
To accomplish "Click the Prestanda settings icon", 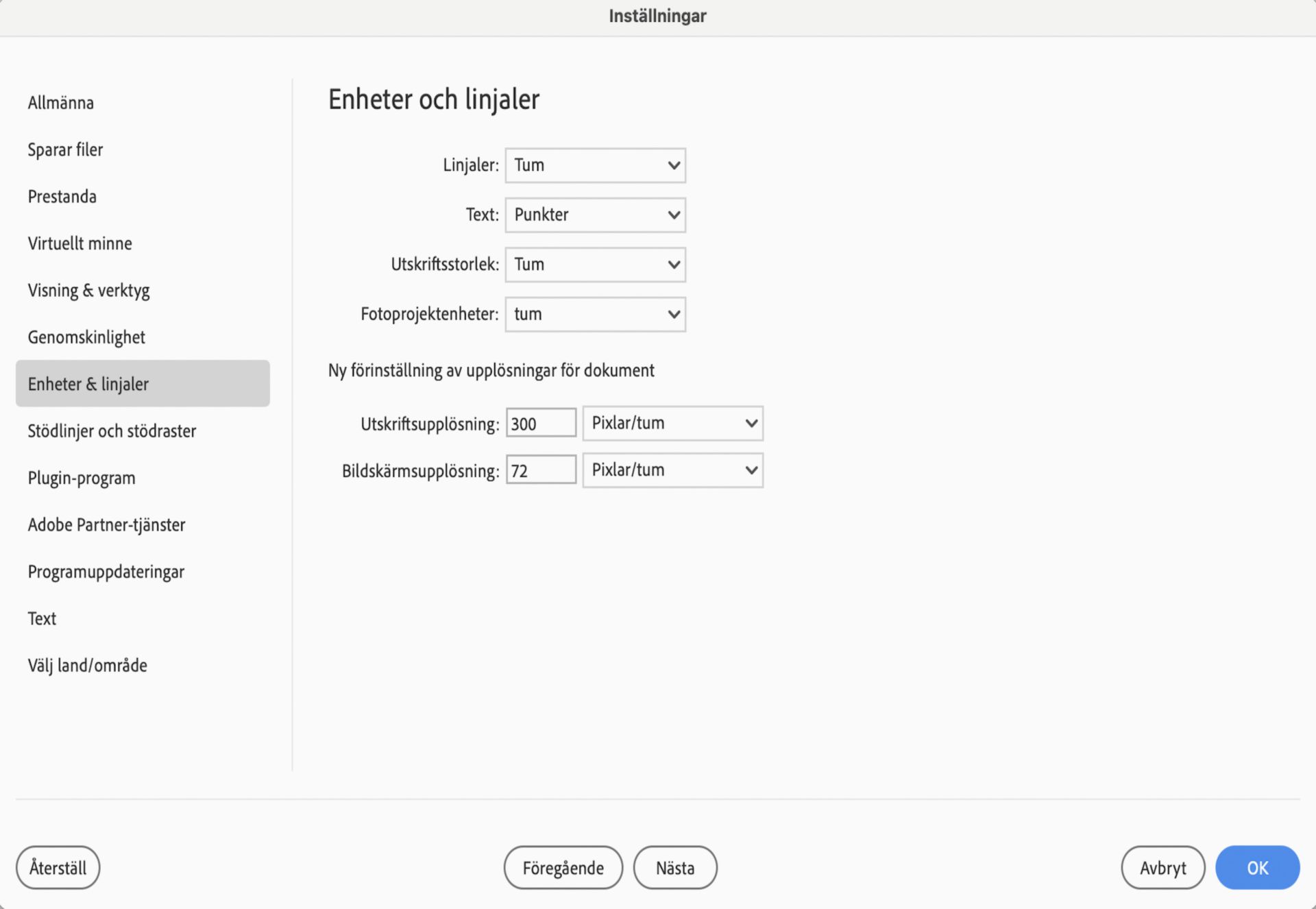I will [63, 196].
